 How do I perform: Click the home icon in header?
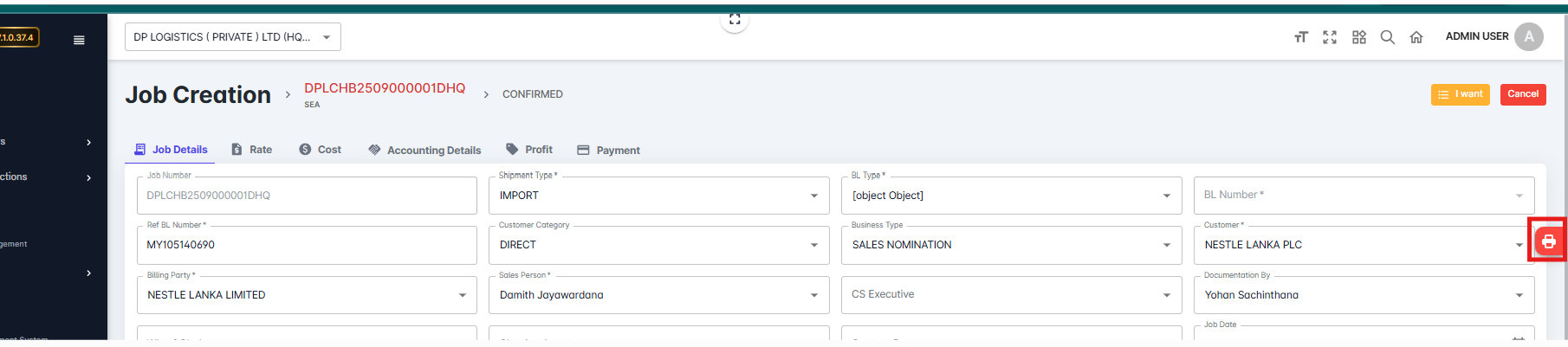point(1416,37)
